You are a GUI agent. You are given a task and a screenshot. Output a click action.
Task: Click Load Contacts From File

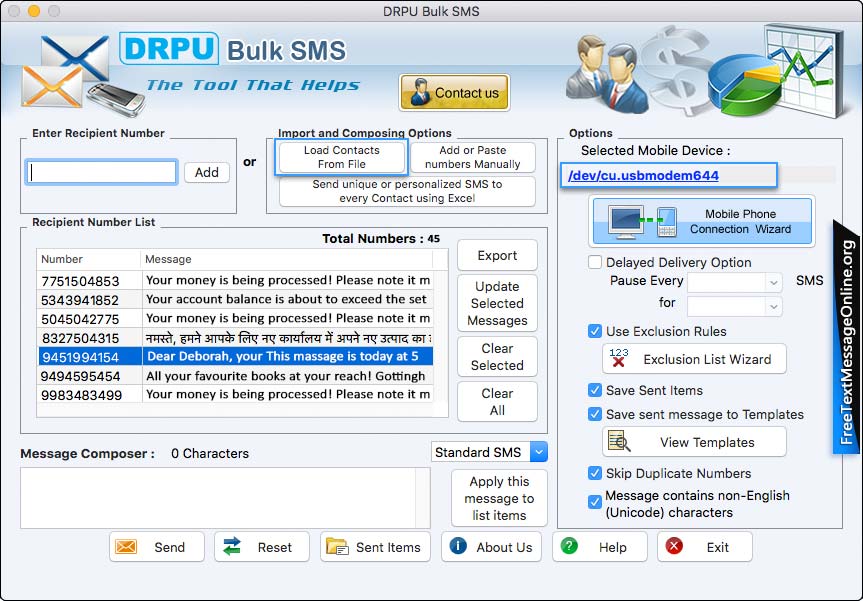coord(341,157)
